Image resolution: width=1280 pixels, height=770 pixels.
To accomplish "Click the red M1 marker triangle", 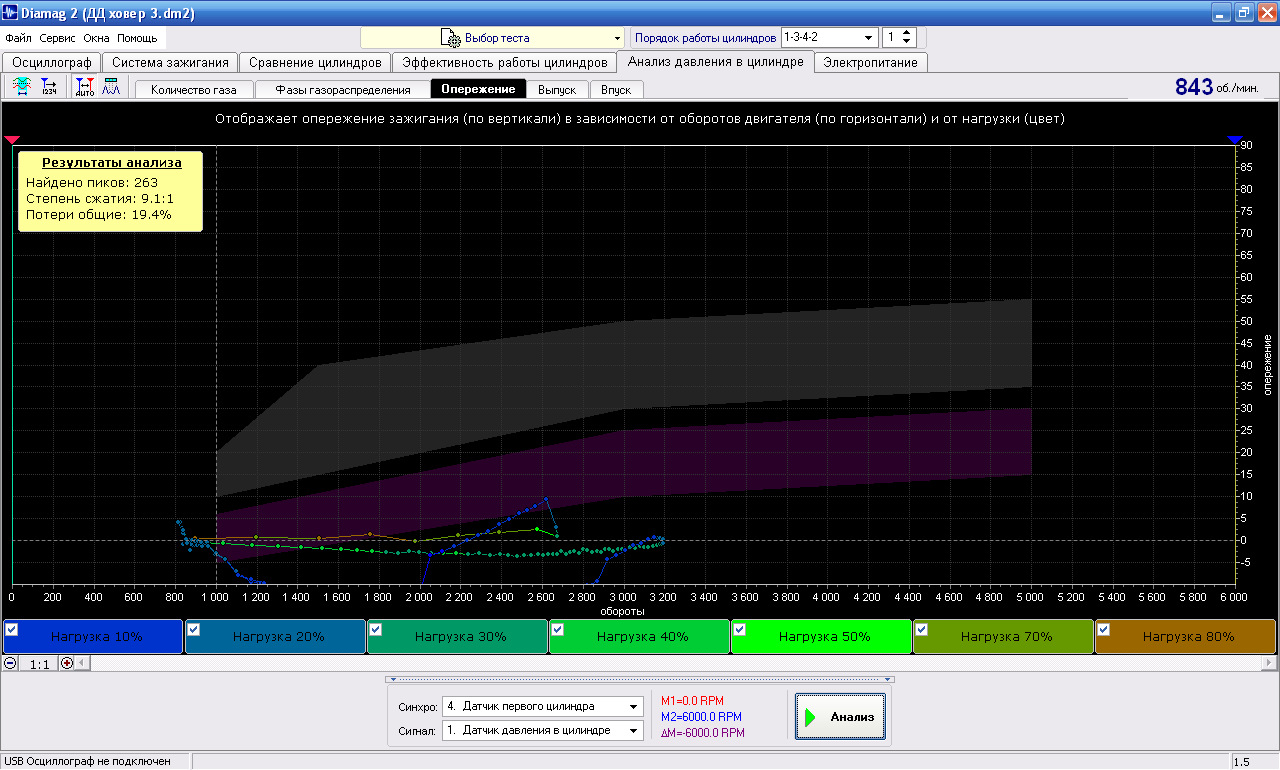I will (x=11, y=140).
